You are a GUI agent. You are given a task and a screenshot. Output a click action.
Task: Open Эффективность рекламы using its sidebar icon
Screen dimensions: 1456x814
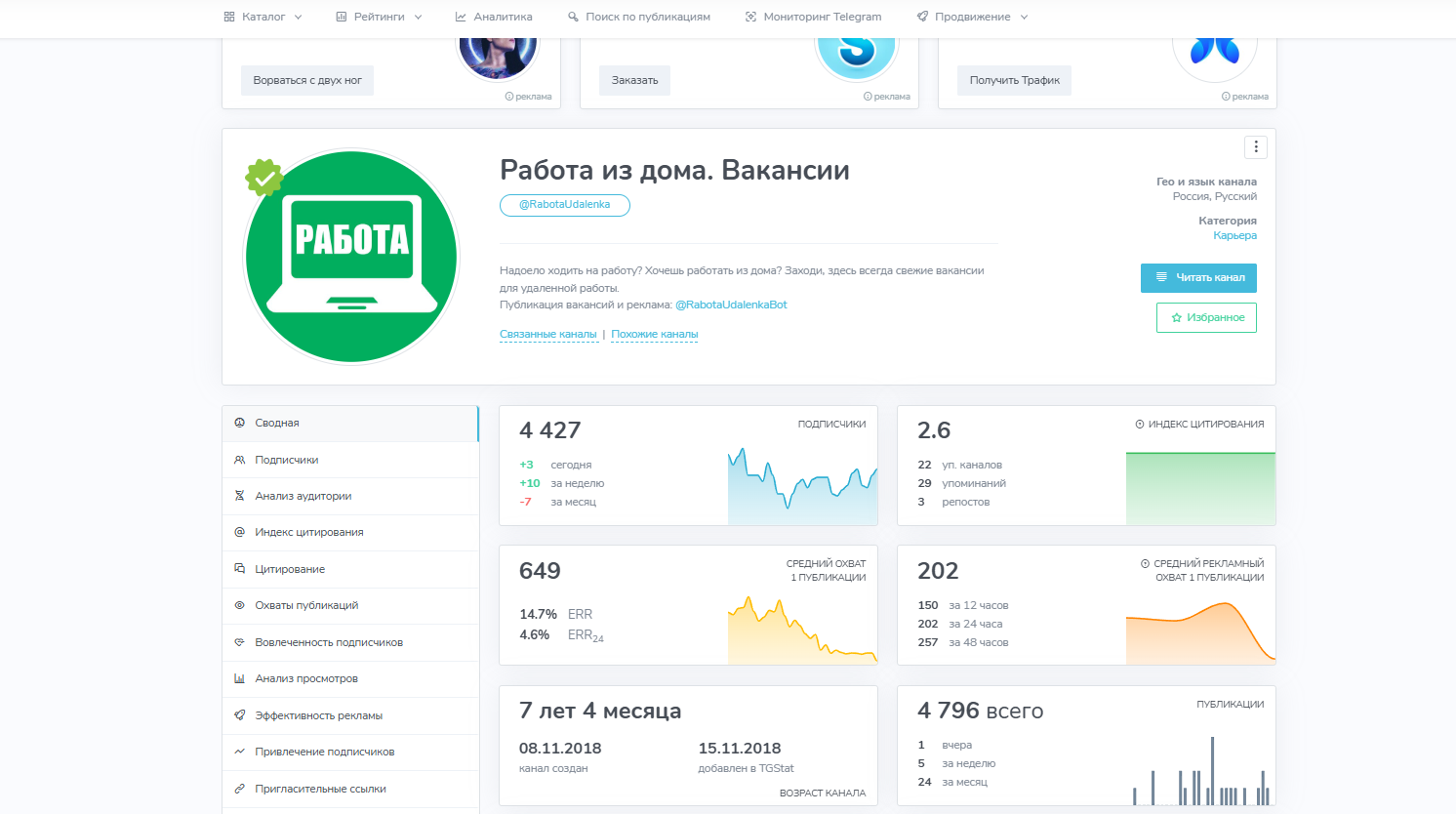240,715
